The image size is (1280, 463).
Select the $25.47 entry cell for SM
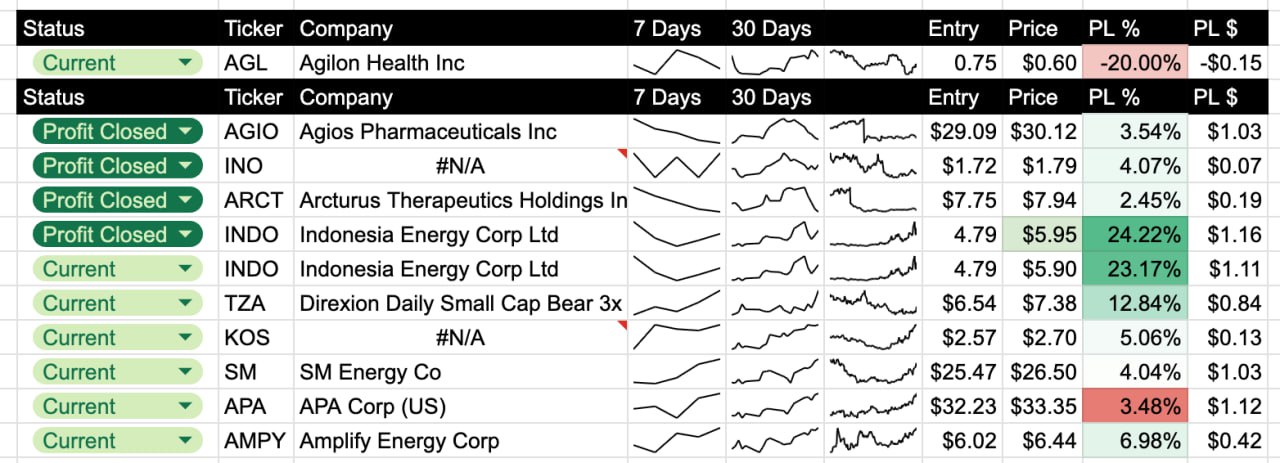962,372
